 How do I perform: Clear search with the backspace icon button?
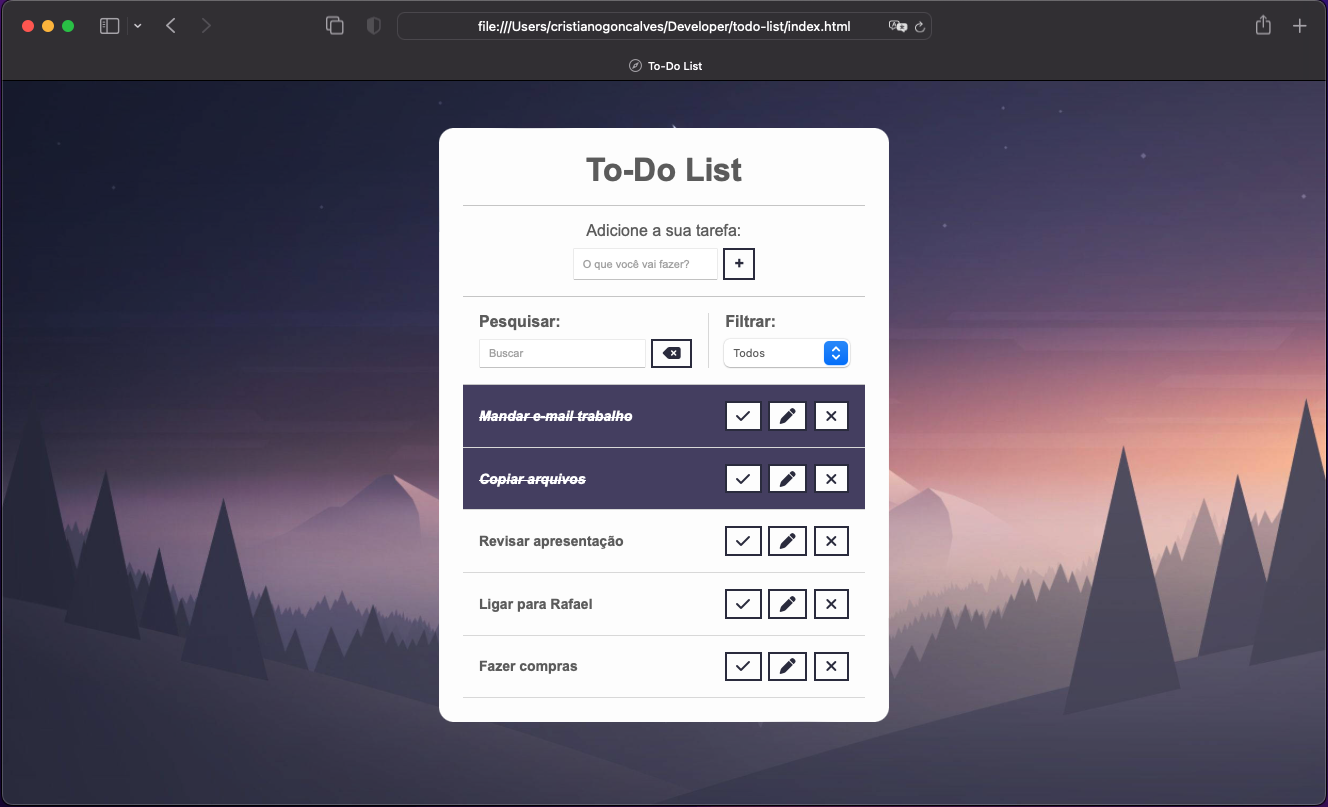point(671,353)
